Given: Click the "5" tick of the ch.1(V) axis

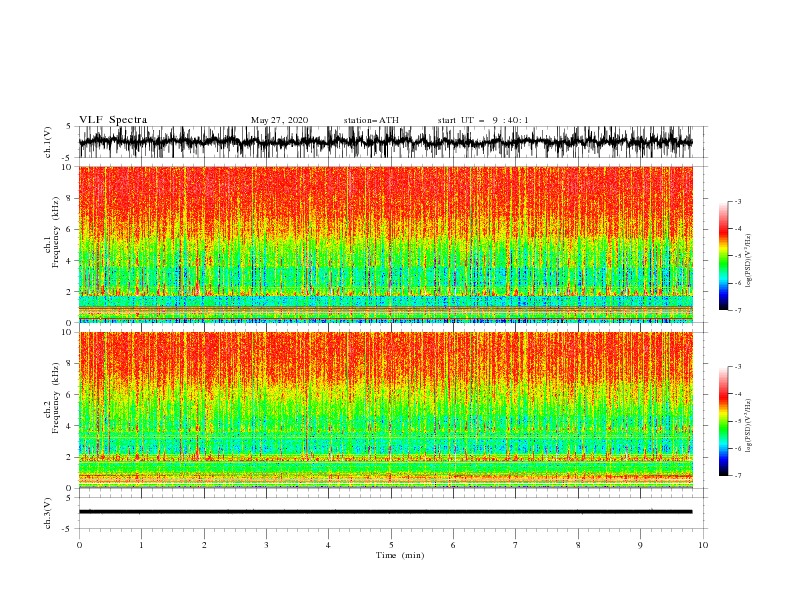Looking at the screenshot, I should [69, 126].
